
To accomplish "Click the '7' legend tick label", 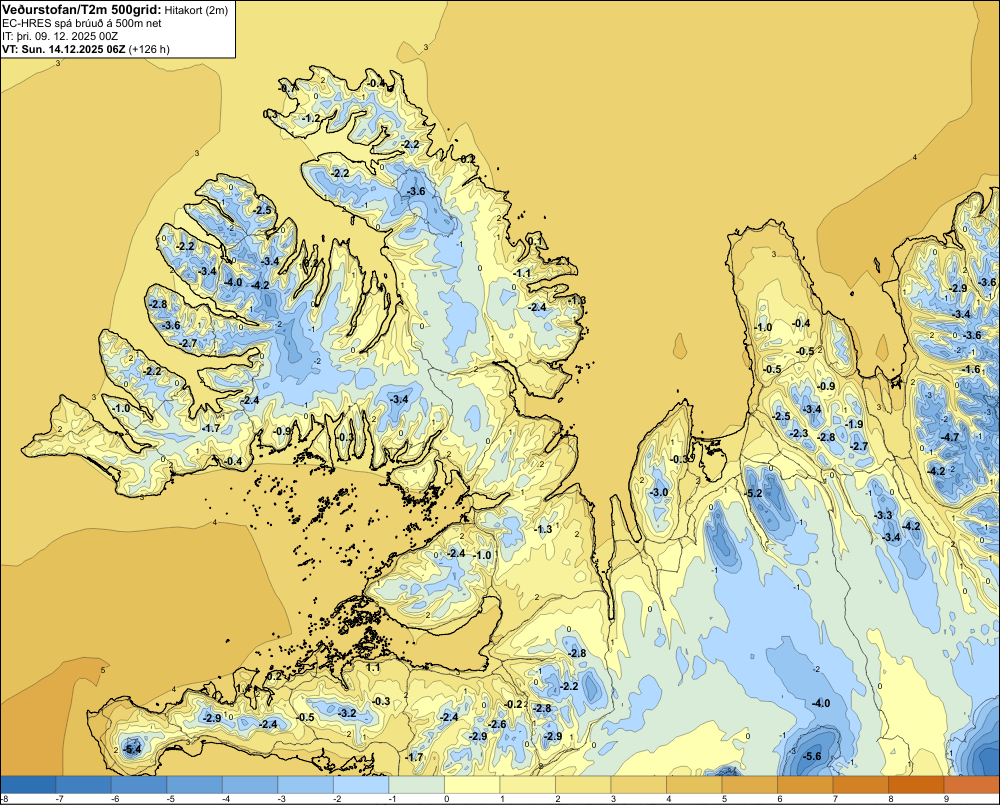I will coord(835,799).
